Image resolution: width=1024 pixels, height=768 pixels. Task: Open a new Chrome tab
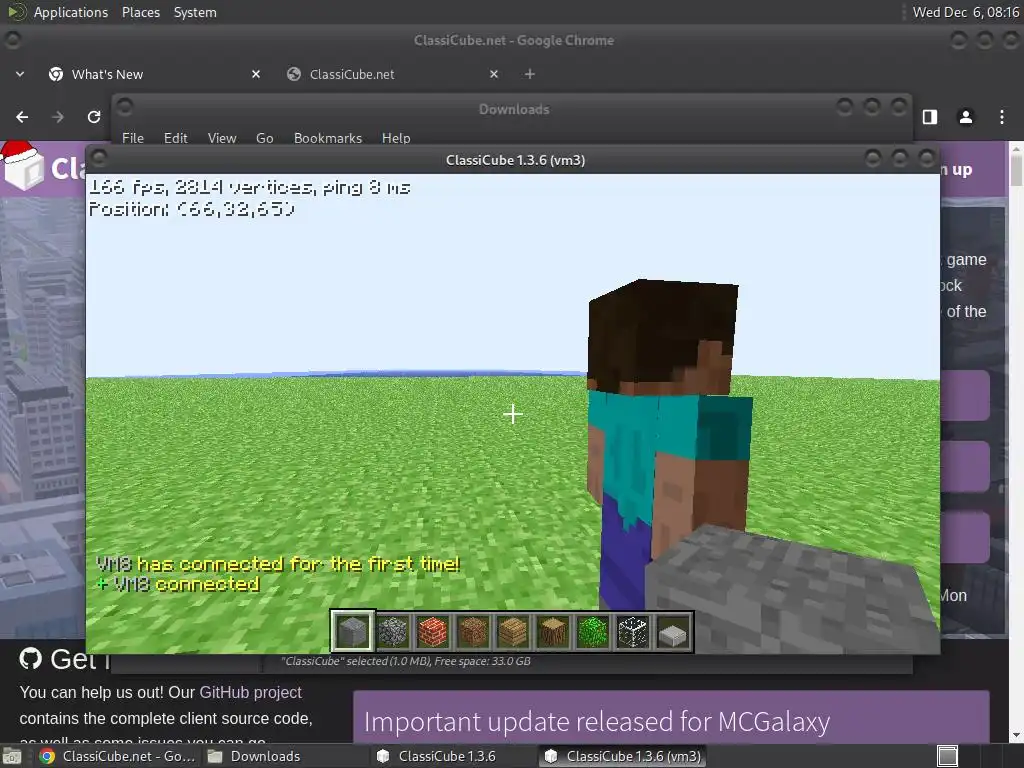pyautogui.click(x=530, y=74)
